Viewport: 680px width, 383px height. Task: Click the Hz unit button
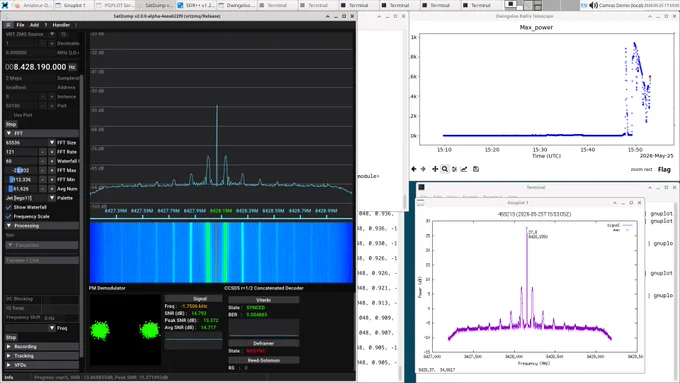click(x=72, y=67)
